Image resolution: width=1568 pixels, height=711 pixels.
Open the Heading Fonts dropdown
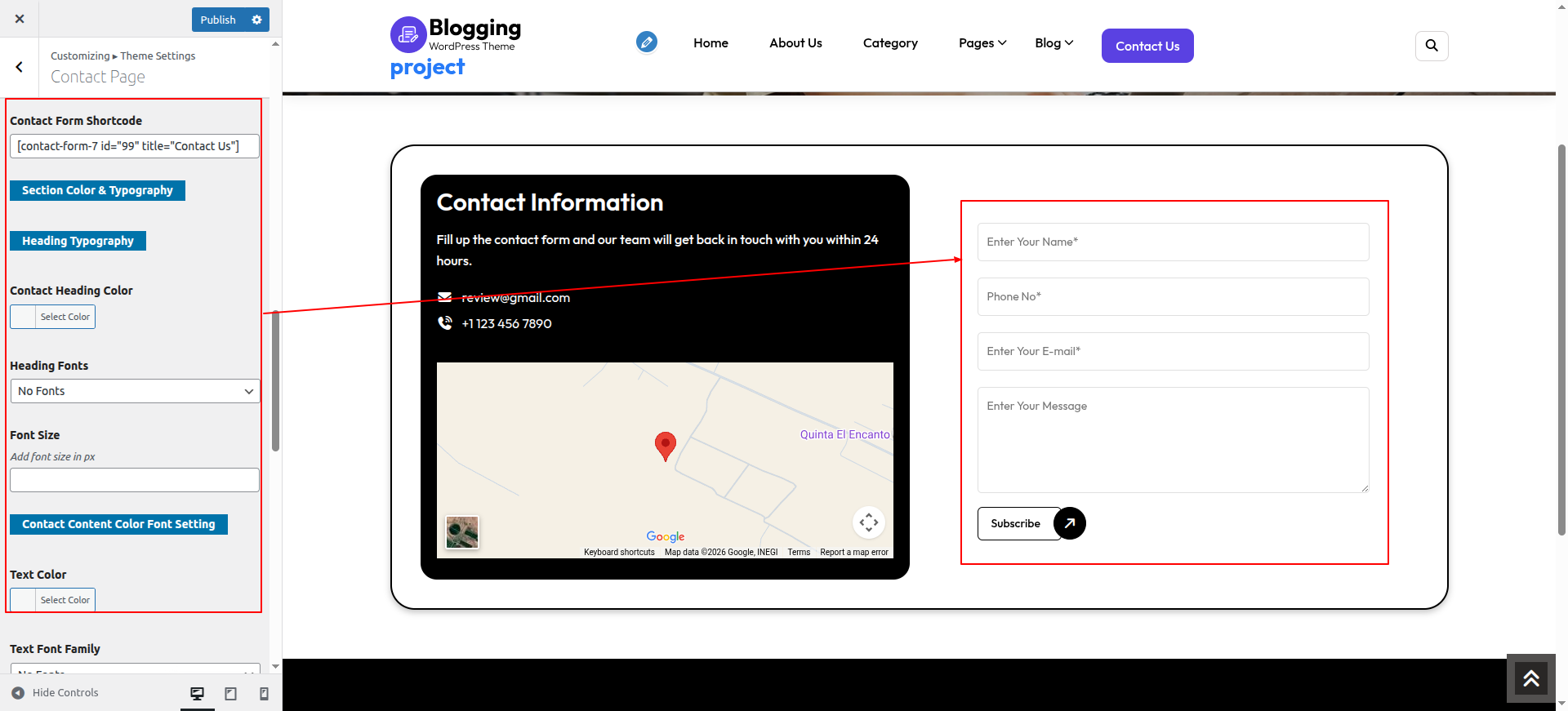coord(135,391)
